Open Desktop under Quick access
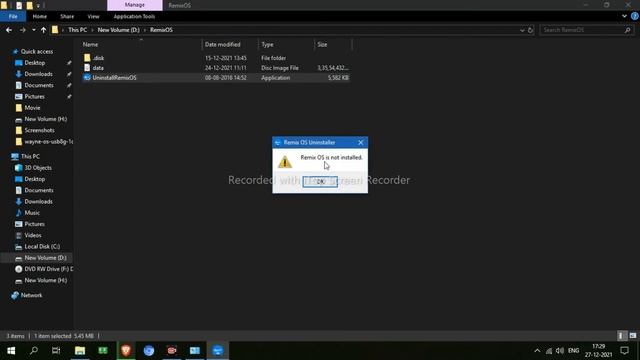Image resolution: width=640 pixels, height=360 pixels. [35, 63]
